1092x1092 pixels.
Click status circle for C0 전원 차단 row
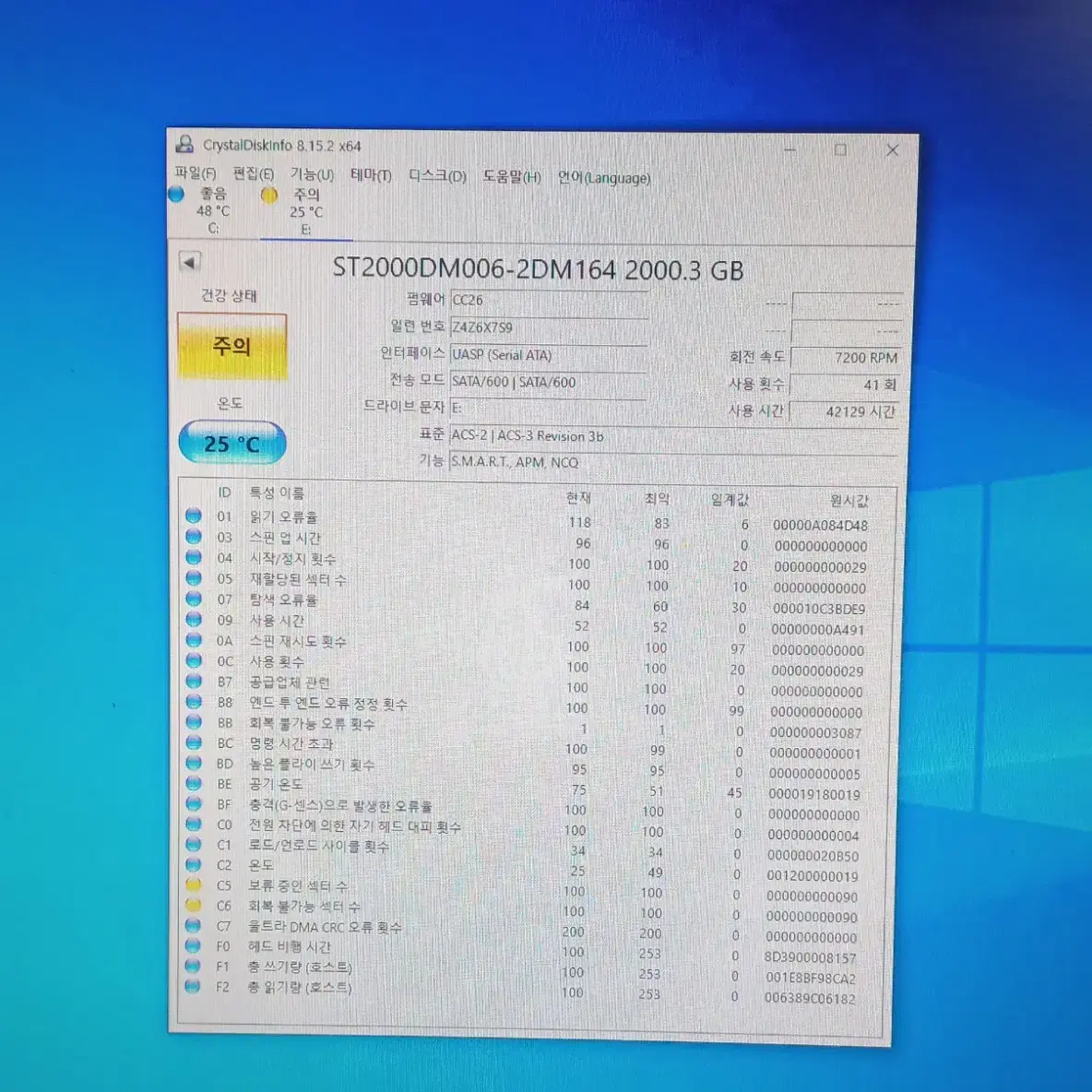[194, 824]
